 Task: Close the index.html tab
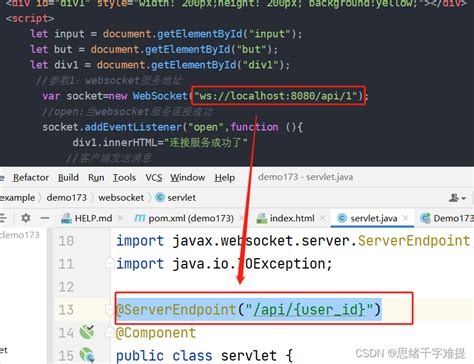pyautogui.click(x=322, y=218)
